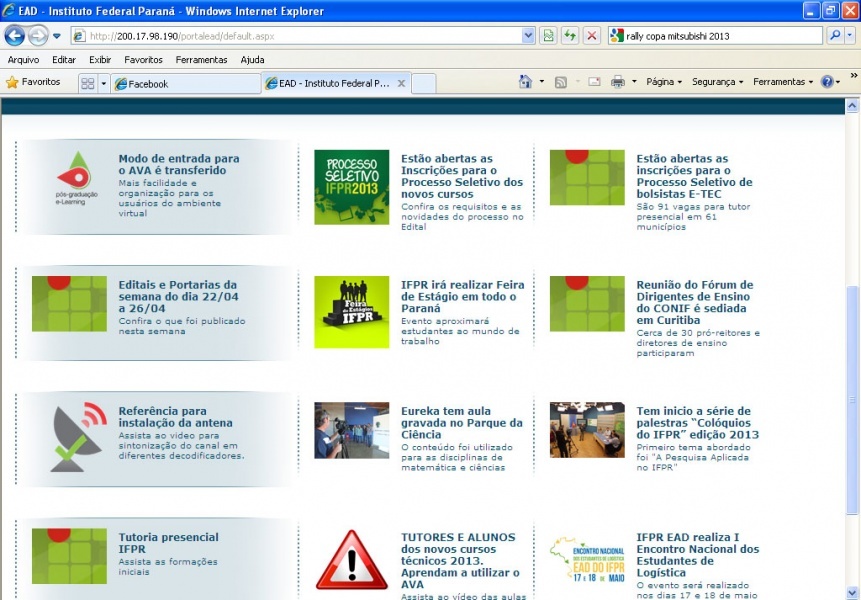The height and width of the screenshot is (600, 861).
Task: Click the Refresh page icon
Action: 570,36
